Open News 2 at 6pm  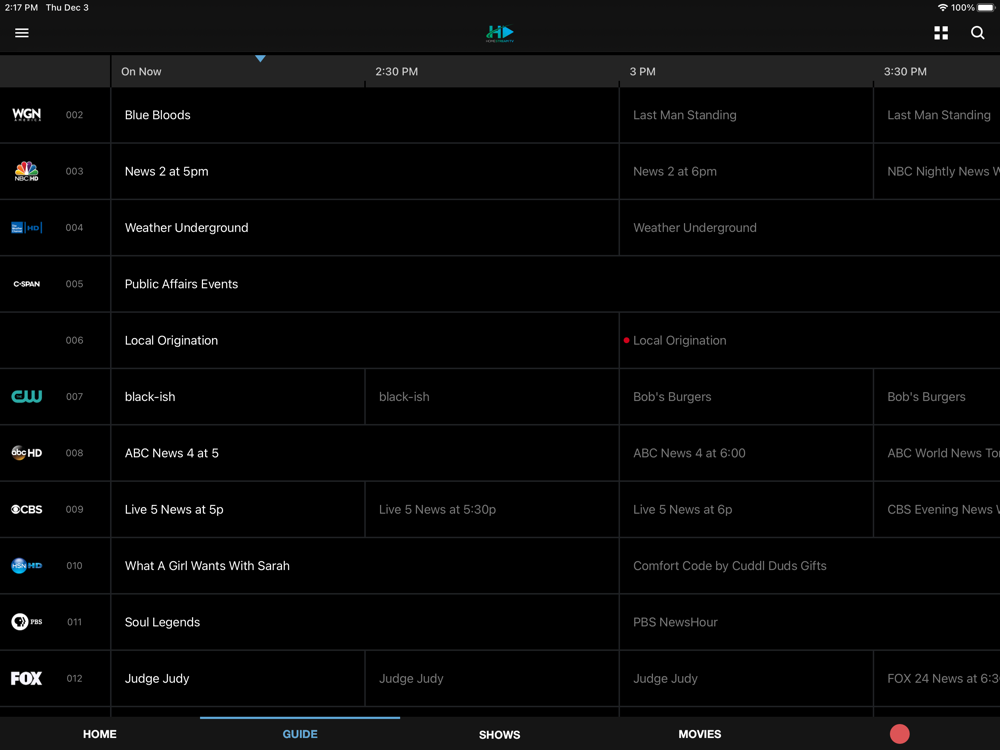(x=746, y=171)
